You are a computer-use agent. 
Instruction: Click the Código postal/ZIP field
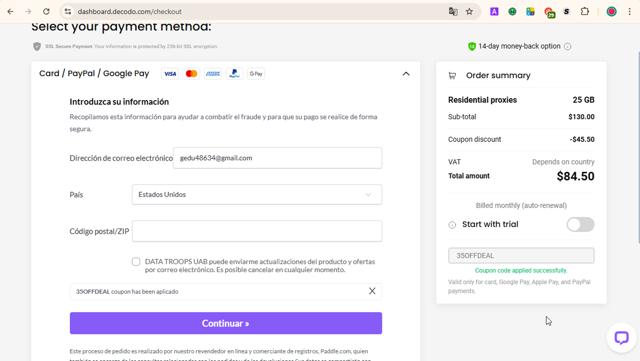(x=257, y=231)
